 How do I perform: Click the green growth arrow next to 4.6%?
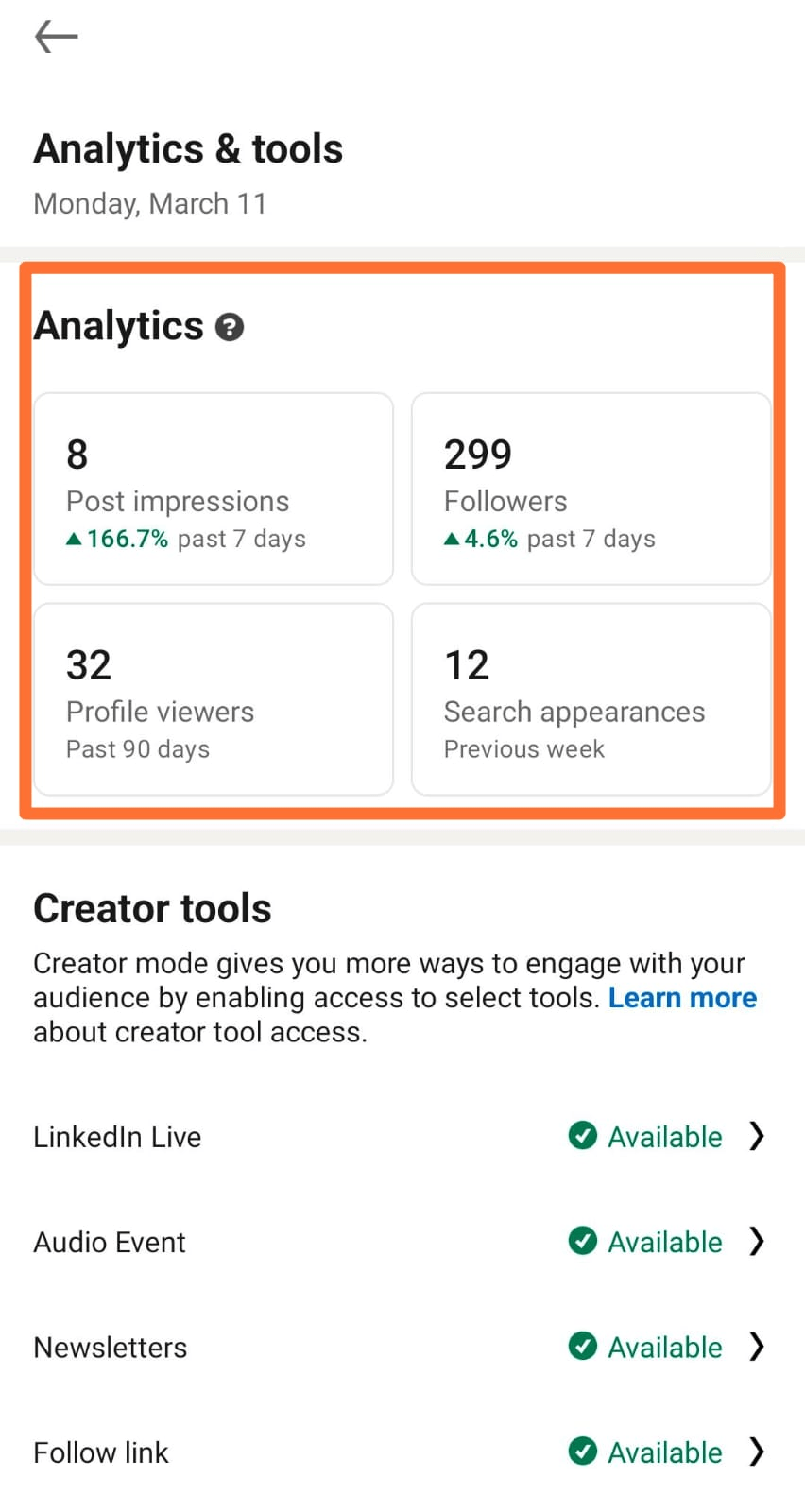click(451, 538)
